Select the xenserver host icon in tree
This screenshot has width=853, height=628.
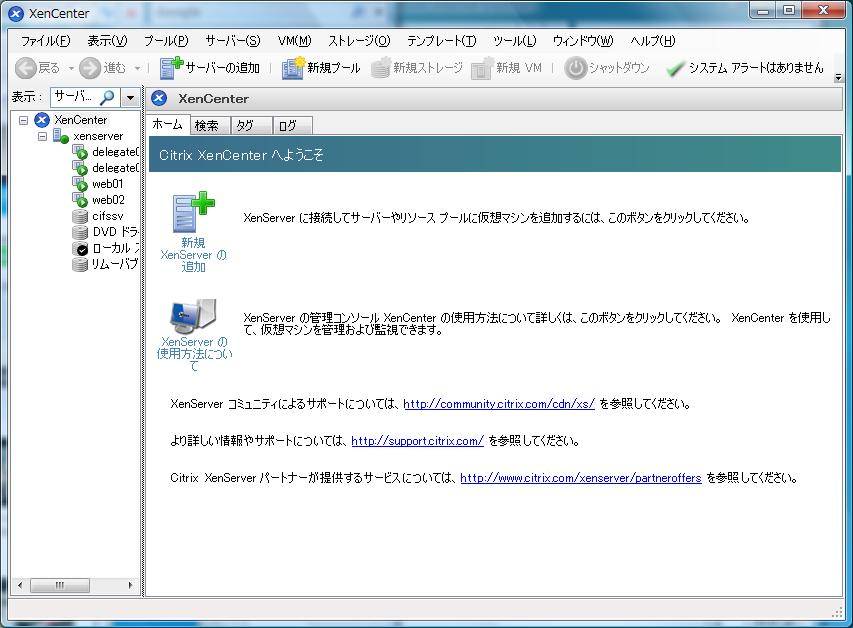[60, 136]
